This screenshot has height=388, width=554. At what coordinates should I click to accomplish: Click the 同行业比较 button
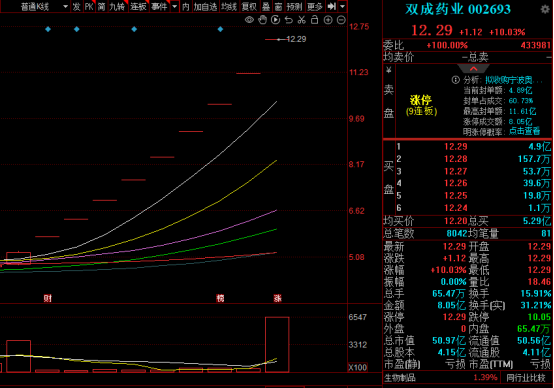tap(526, 378)
